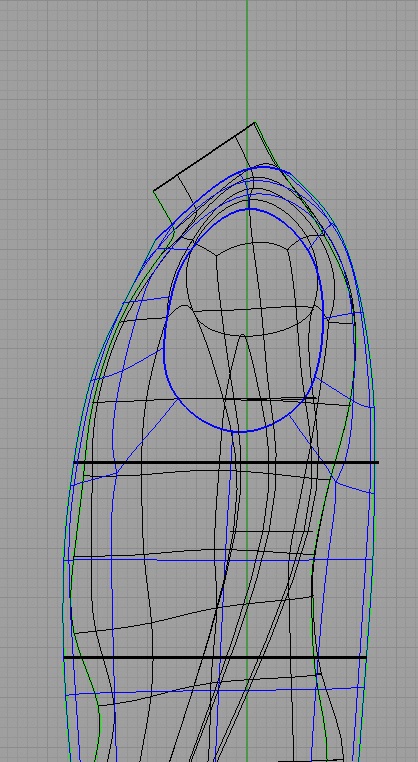Click the blue diagonal line leaving oval's lower-left

point(146,436)
